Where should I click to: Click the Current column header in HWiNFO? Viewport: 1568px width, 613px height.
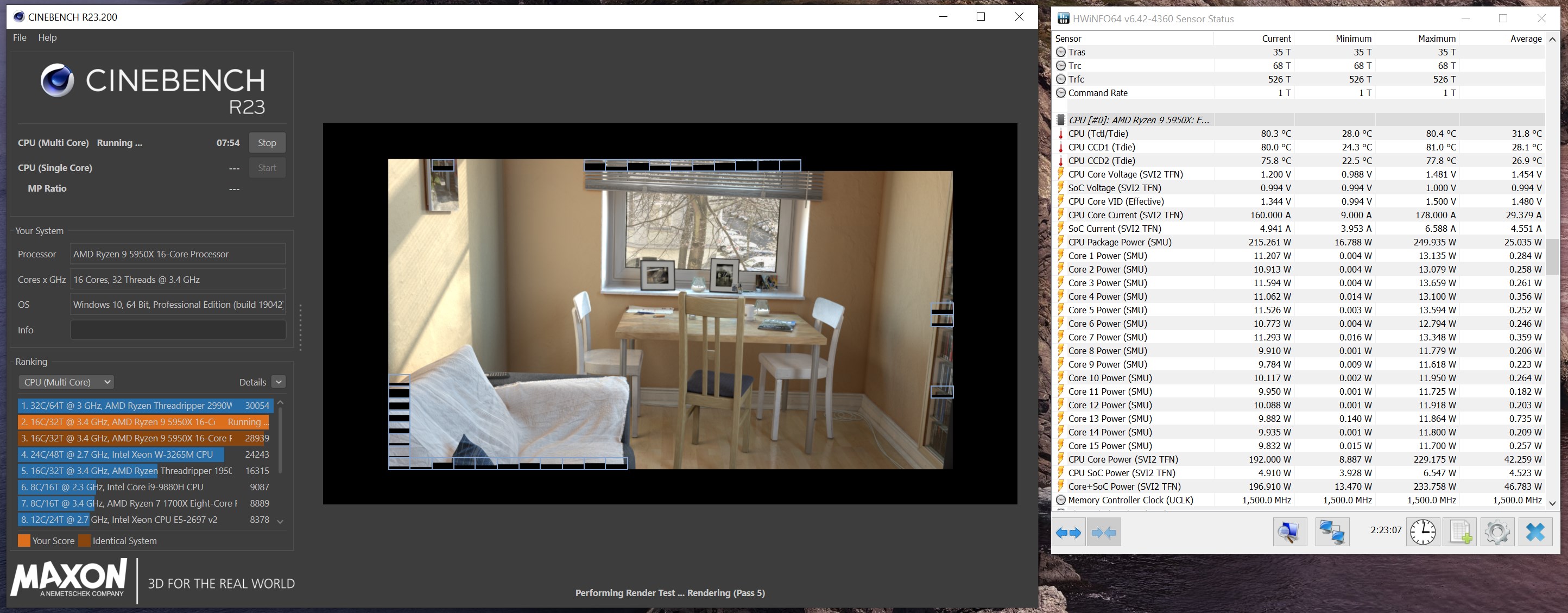(1254, 39)
